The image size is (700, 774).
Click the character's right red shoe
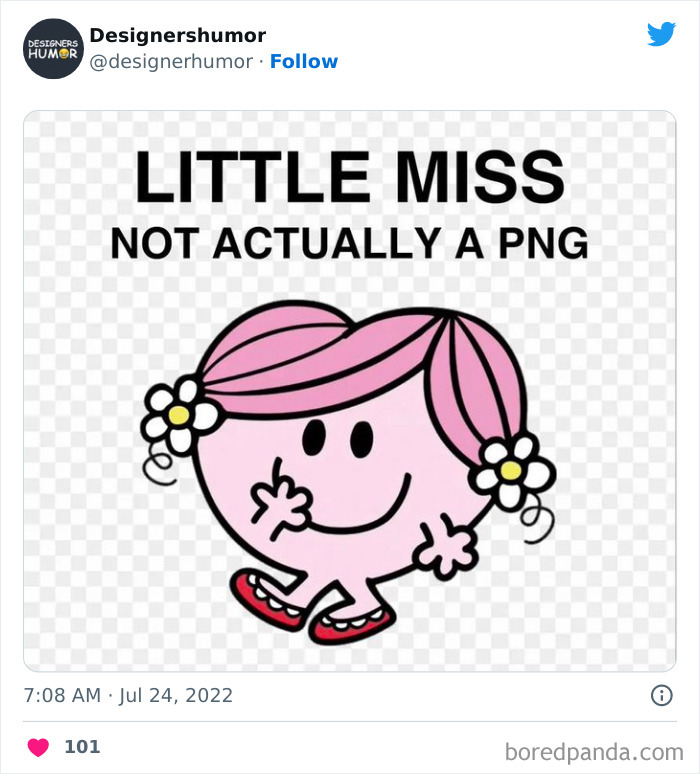click(350, 625)
